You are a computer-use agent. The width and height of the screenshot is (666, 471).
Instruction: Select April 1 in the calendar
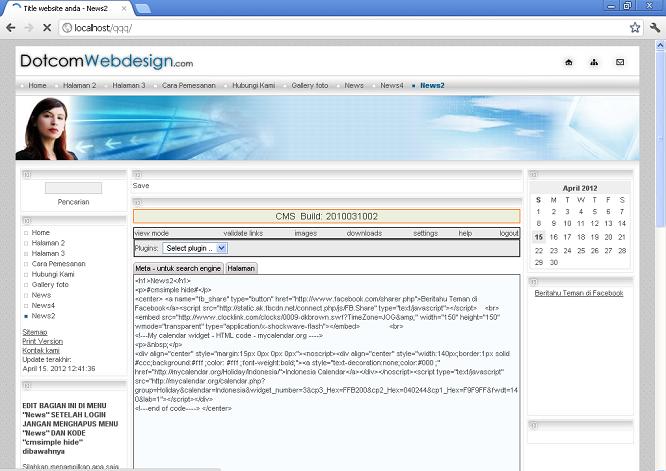click(x=538, y=212)
